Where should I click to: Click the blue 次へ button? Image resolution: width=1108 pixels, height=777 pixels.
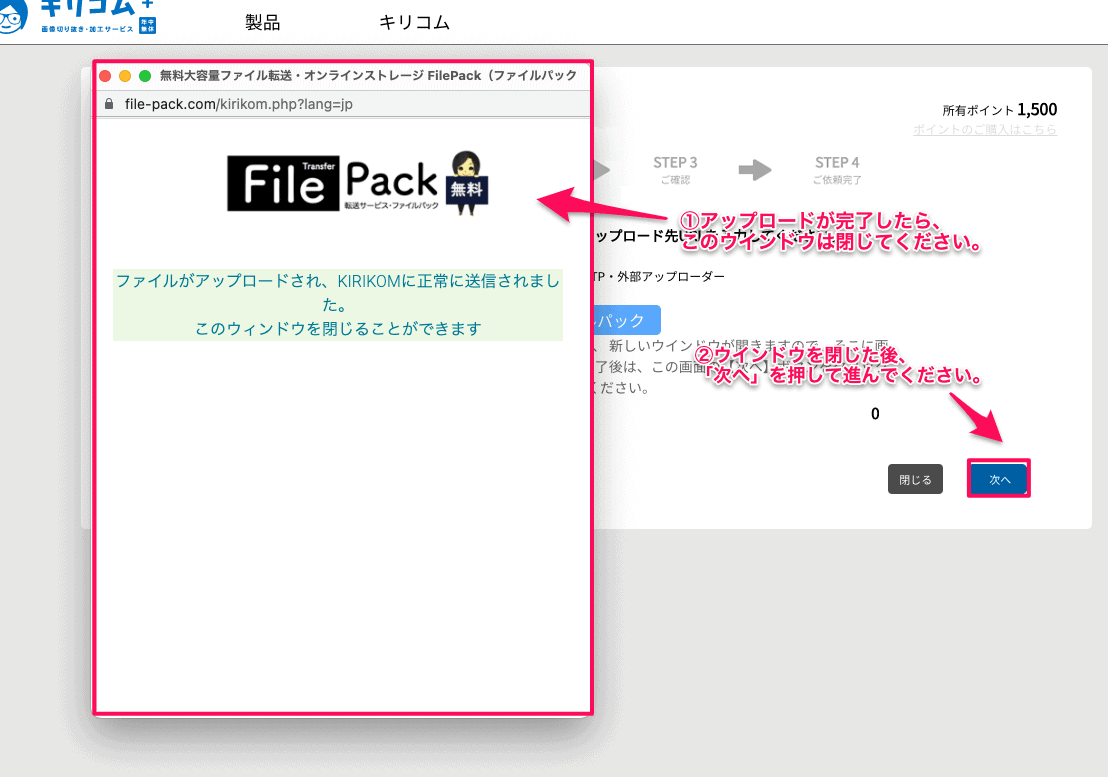click(998, 479)
